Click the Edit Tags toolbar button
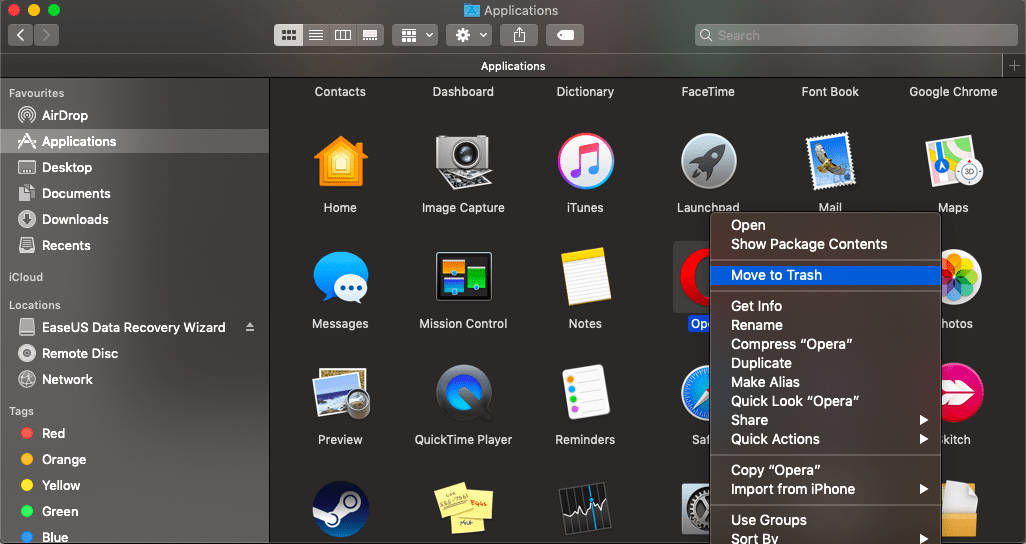Screen dimensions: 1026x544 565,35
